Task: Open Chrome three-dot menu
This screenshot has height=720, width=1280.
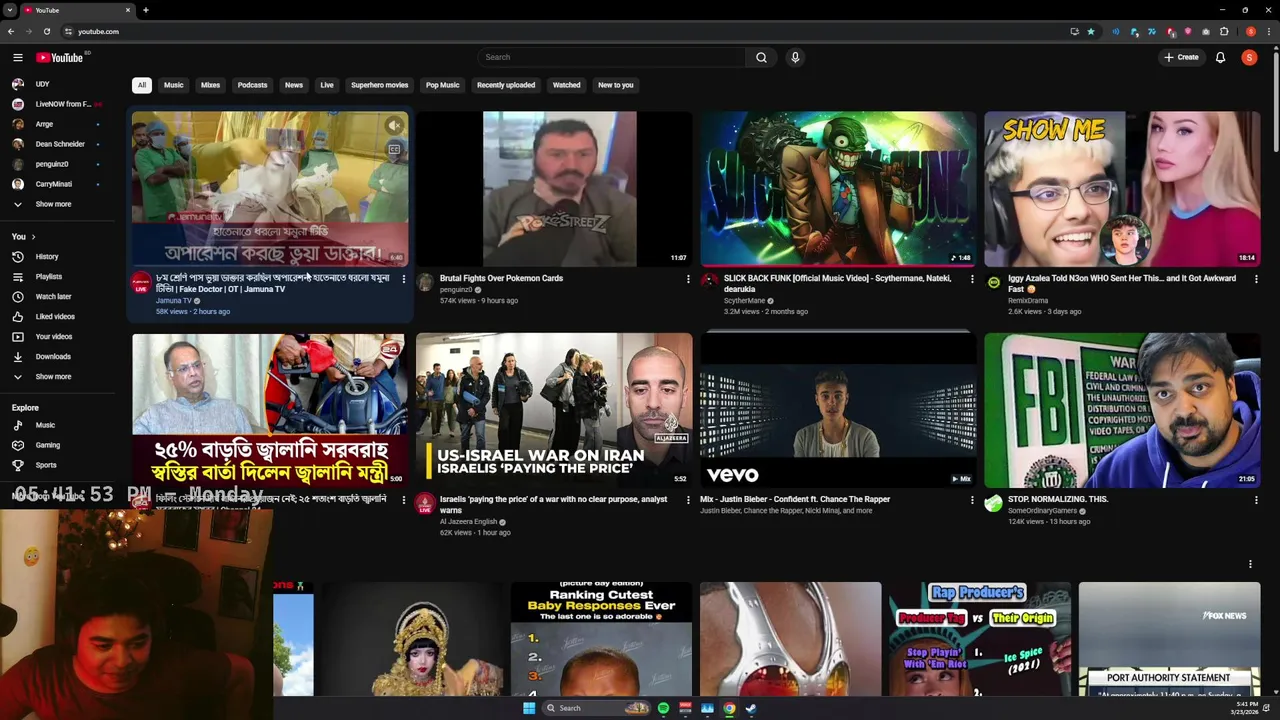Action: click(1267, 31)
